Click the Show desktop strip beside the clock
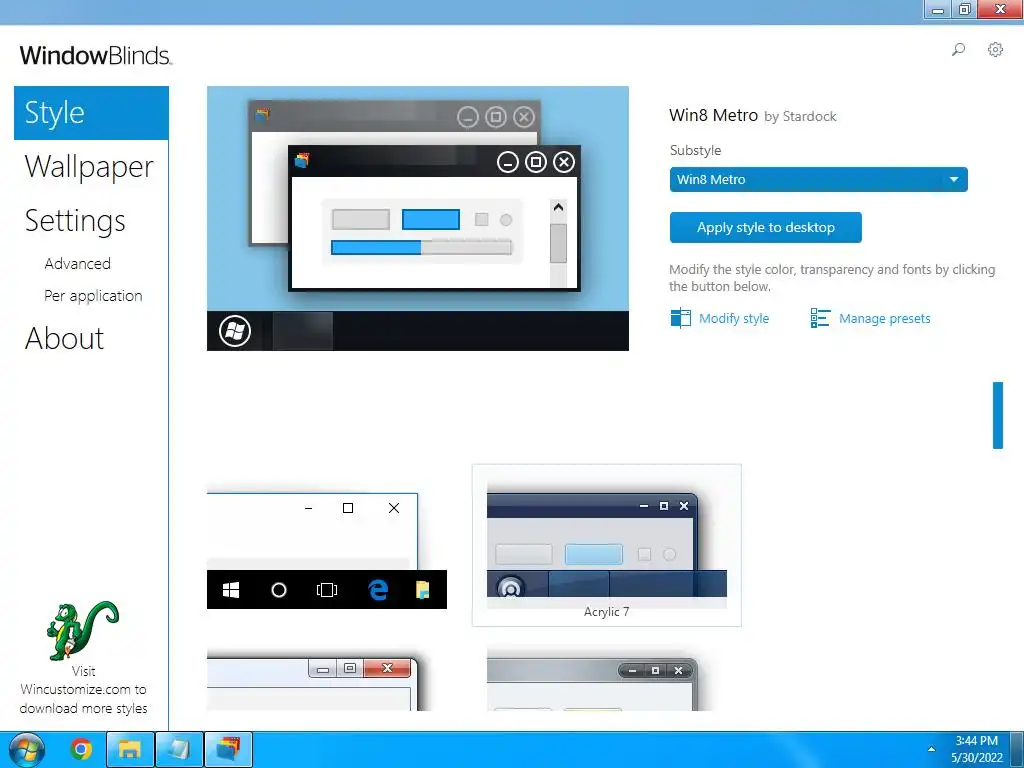 coord(1017,750)
